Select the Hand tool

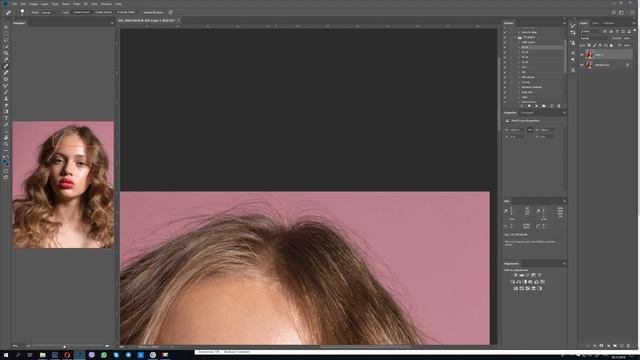[x=6, y=138]
